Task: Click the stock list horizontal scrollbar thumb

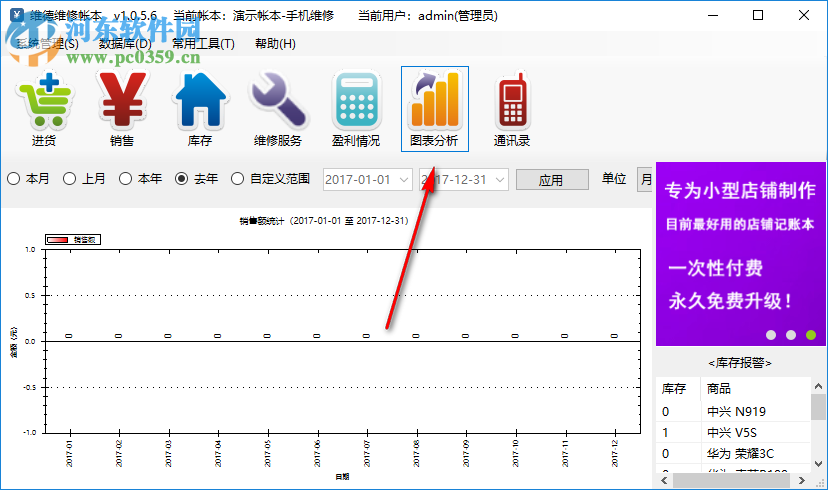Action: pos(731,480)
